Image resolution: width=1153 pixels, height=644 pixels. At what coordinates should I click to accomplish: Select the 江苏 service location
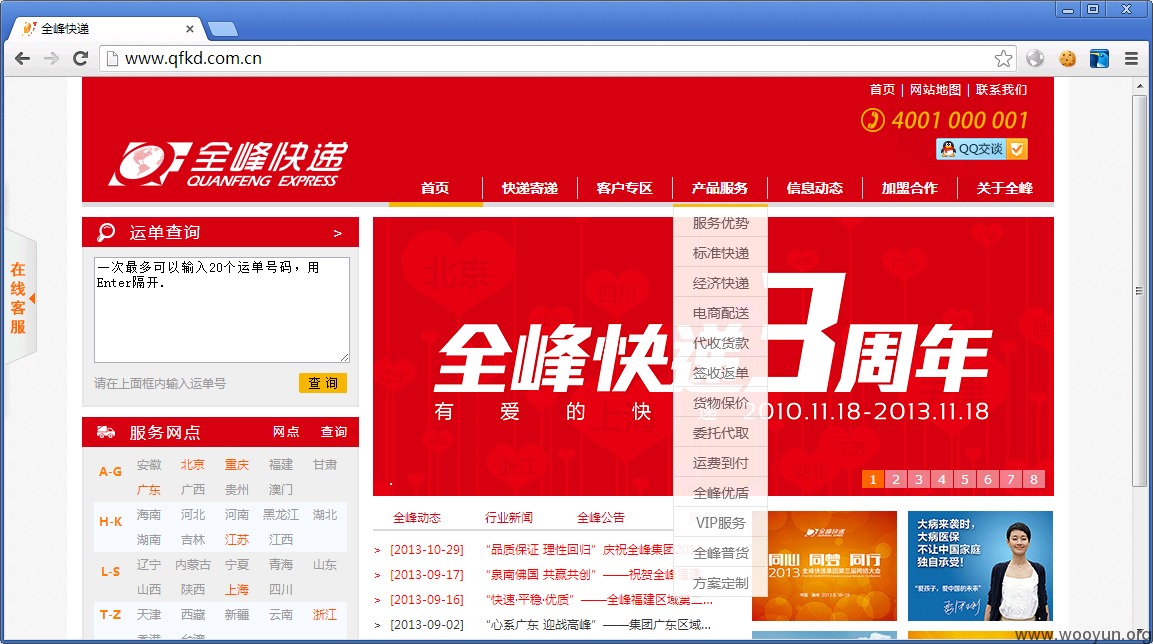point(237,540)
